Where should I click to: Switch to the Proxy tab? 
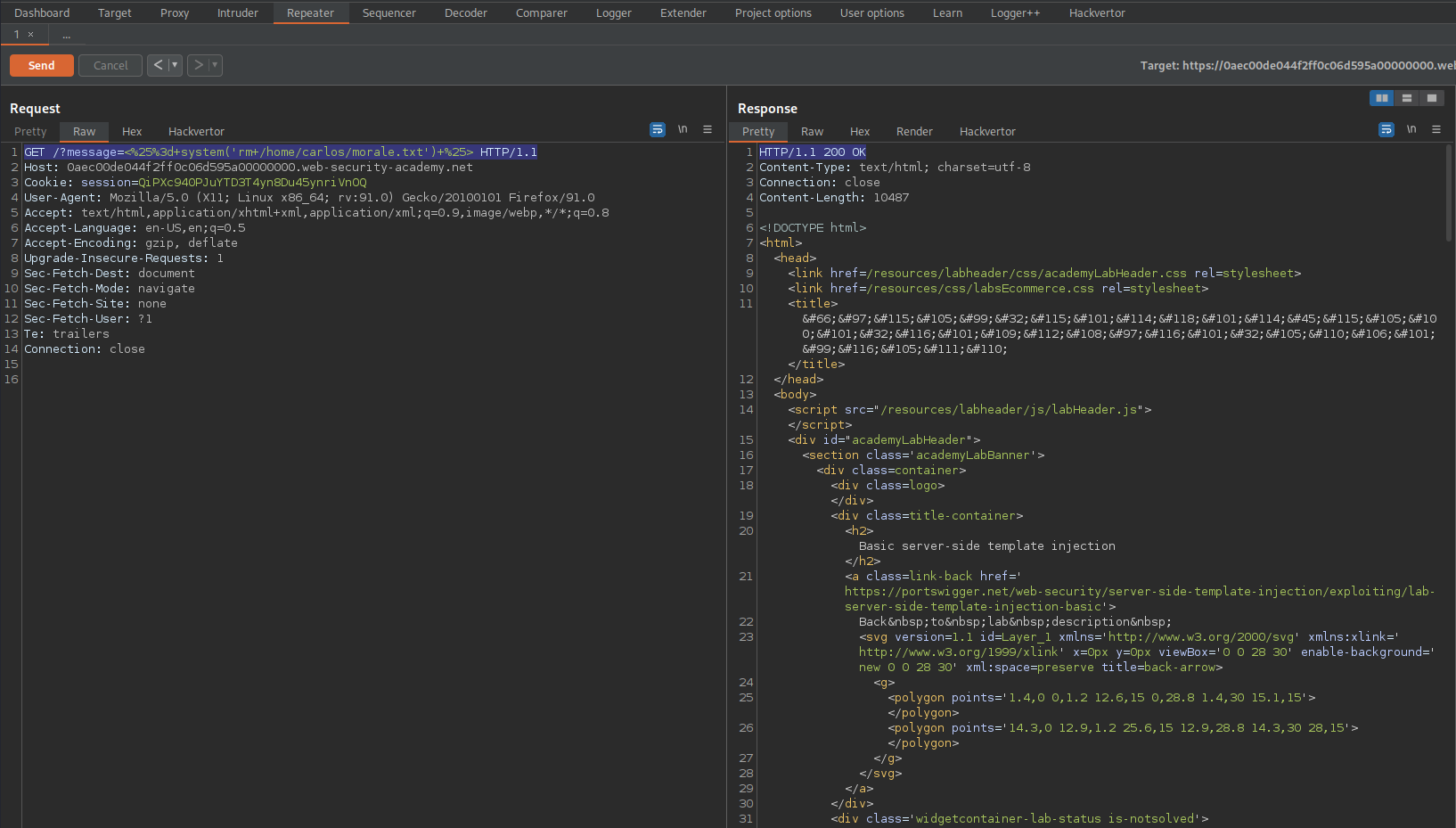[x=175, y=12]
